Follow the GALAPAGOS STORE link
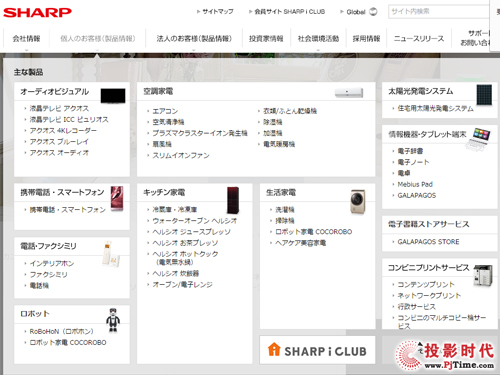 coord(428,242)
